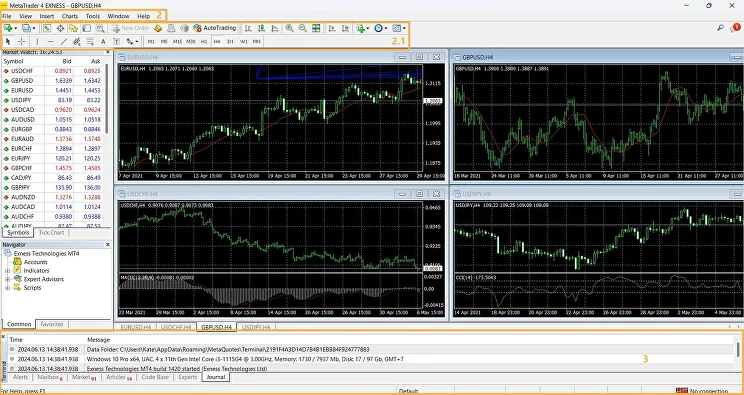744x395 pixels.
Task: Switch timeframe to W1
Action: coord(243,41)
